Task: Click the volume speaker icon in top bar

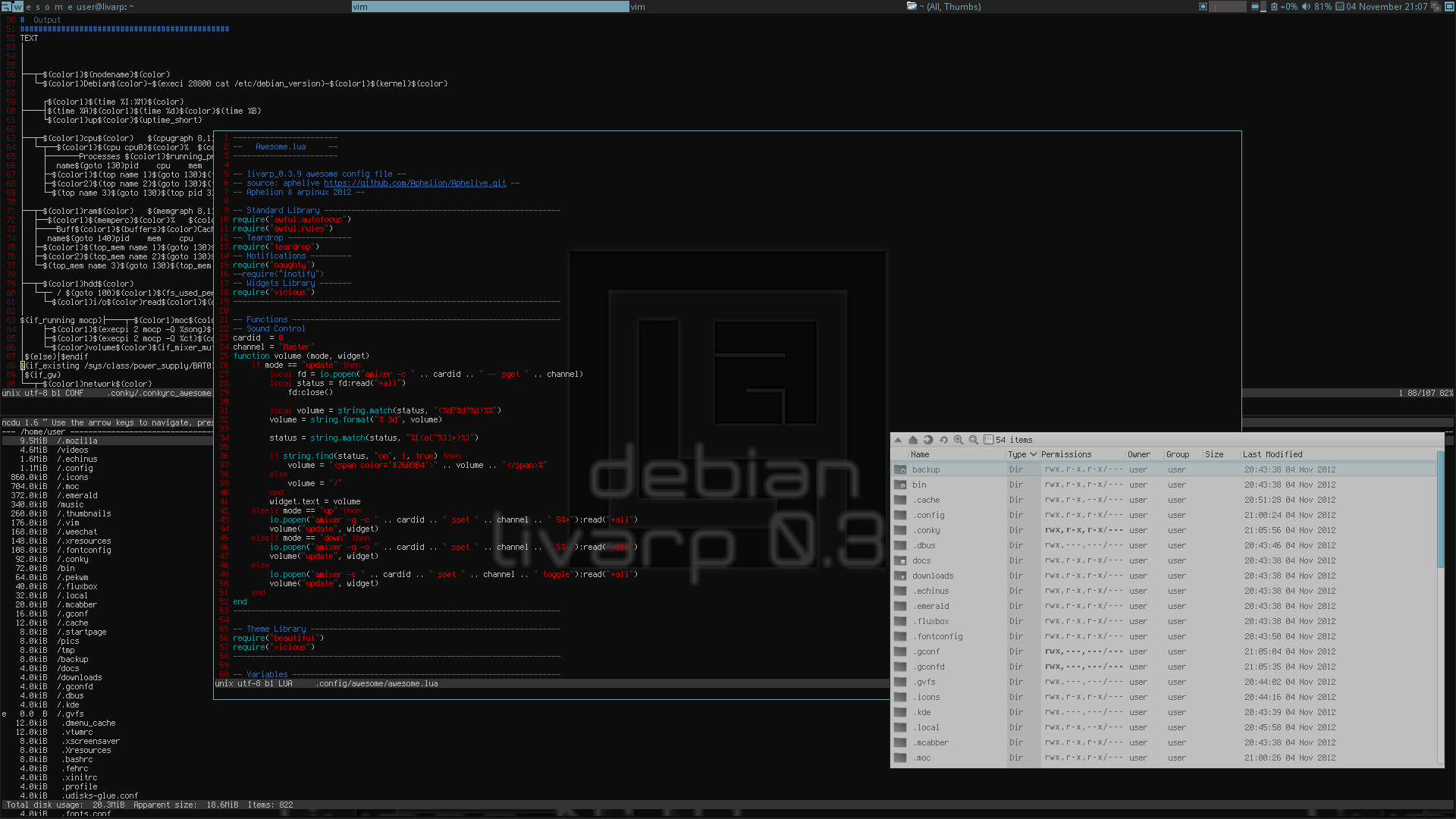Action: [x=1306, y=7]
